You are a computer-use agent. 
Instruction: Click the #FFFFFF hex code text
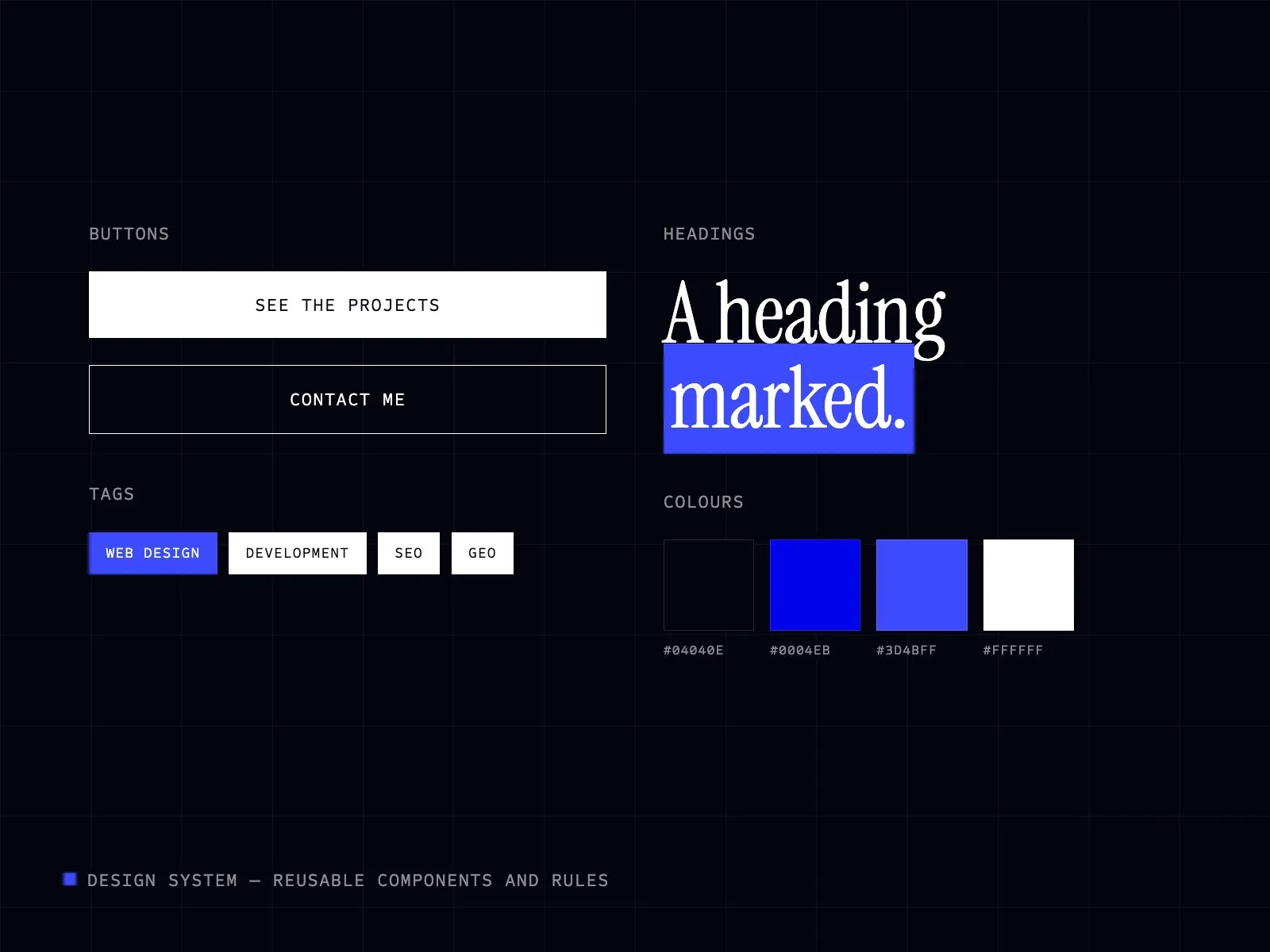tap(1014, 651)
